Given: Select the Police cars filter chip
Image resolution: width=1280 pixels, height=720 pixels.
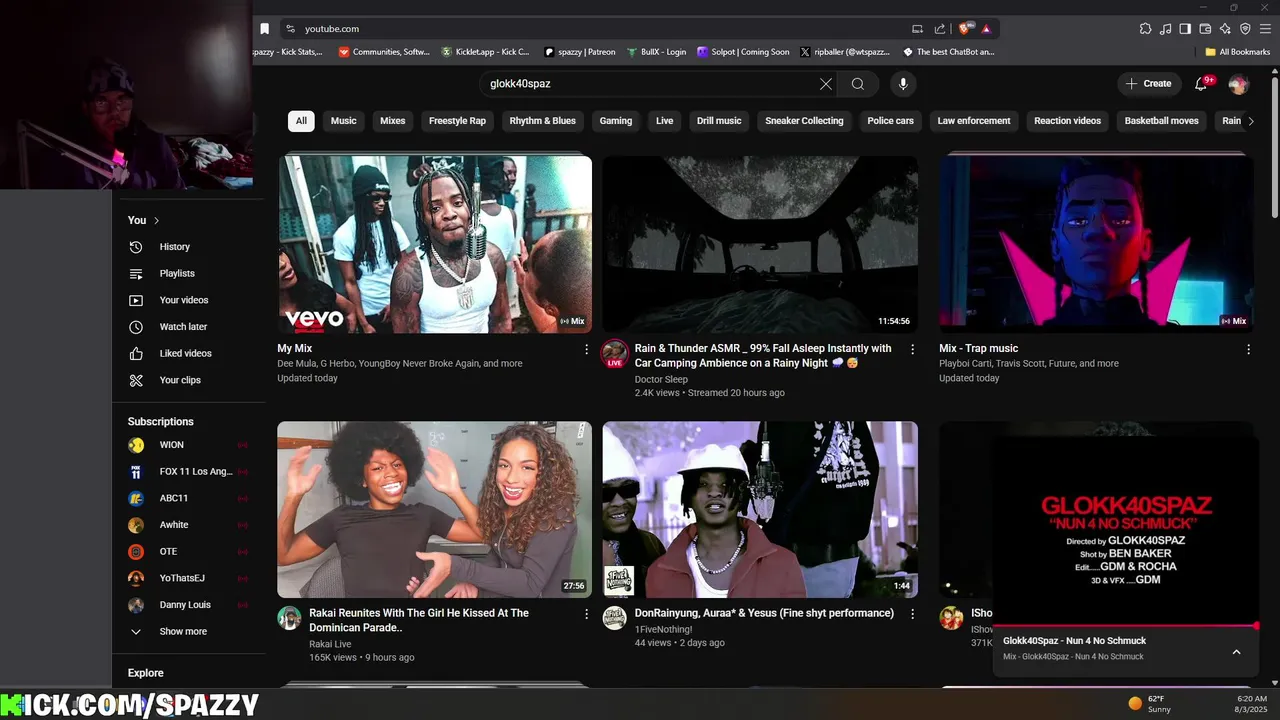Looking at the screenshot, I should [x=891, y=121].
